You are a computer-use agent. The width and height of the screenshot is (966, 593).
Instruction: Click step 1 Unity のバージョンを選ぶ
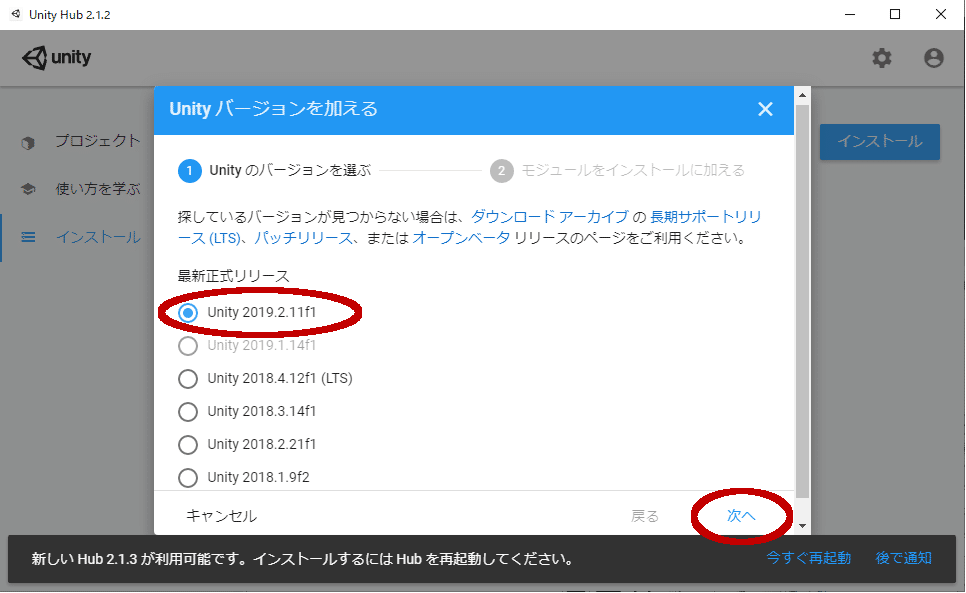275,171
